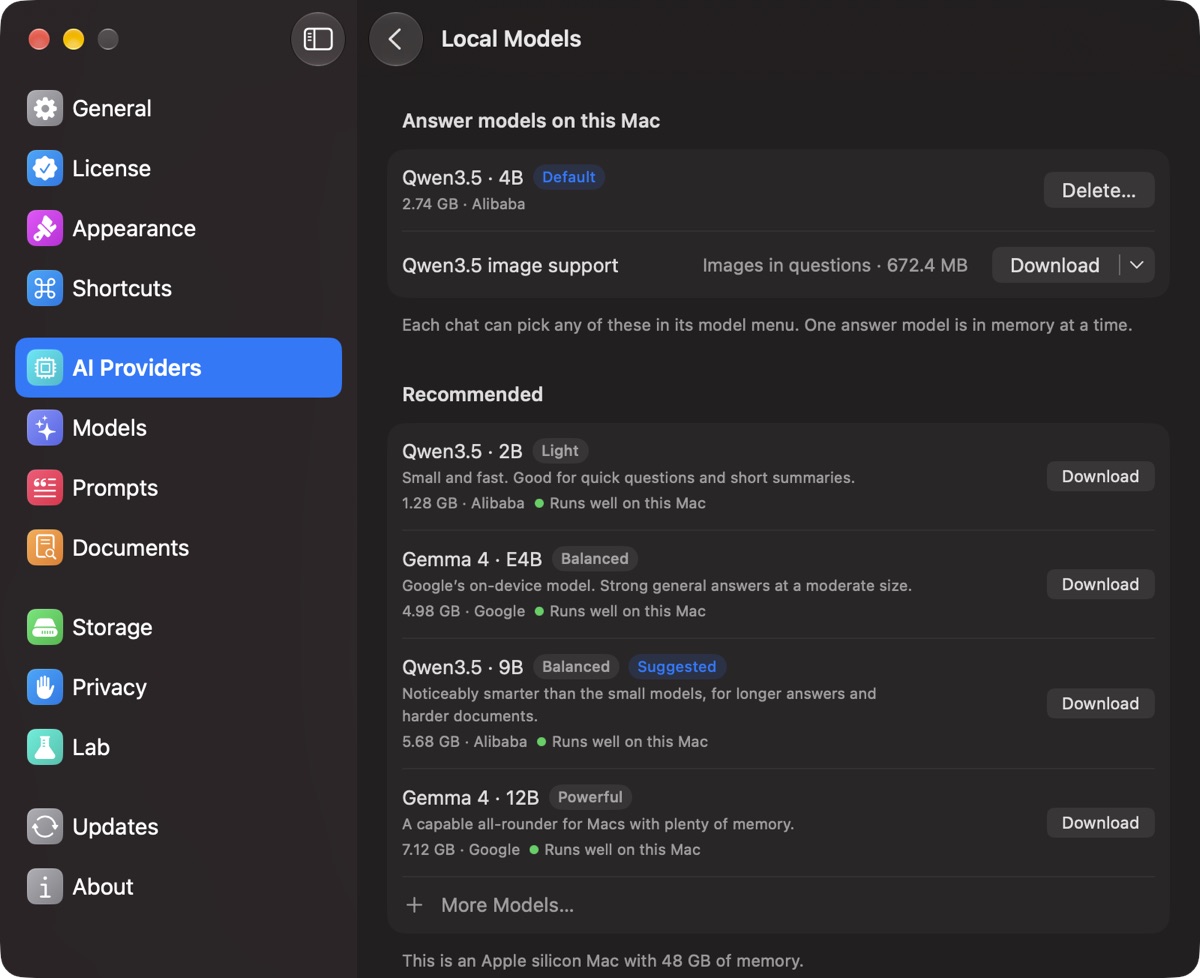Click the plus icon beside More Models

(x=414, y=905)
